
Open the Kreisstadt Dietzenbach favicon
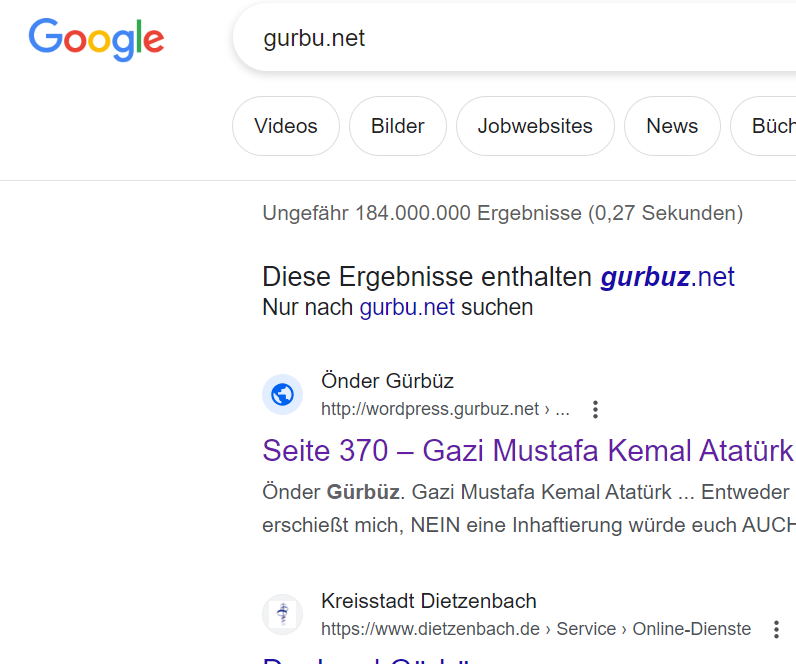pyautogui.click(x=282, y=614)
